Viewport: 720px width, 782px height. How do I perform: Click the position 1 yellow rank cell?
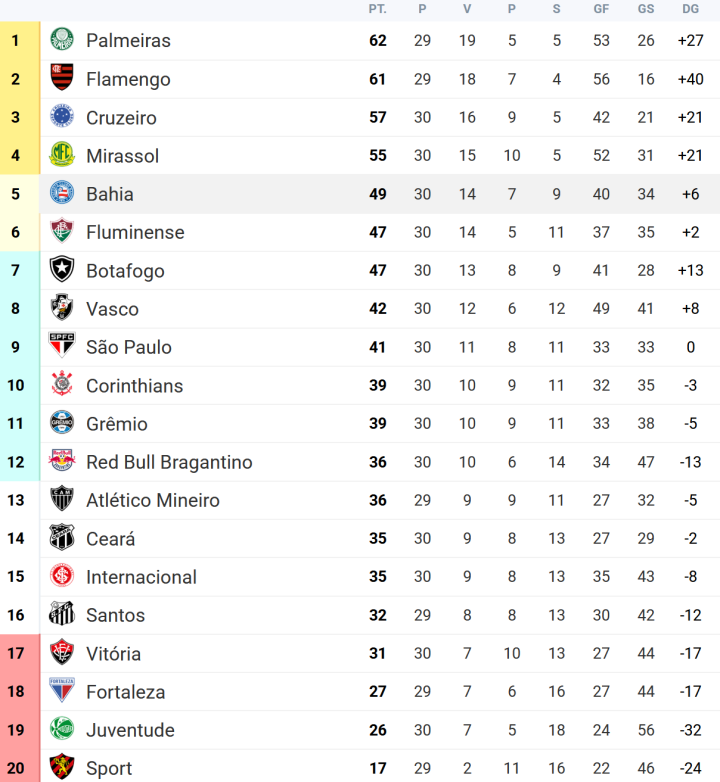[x=16, y=41]
